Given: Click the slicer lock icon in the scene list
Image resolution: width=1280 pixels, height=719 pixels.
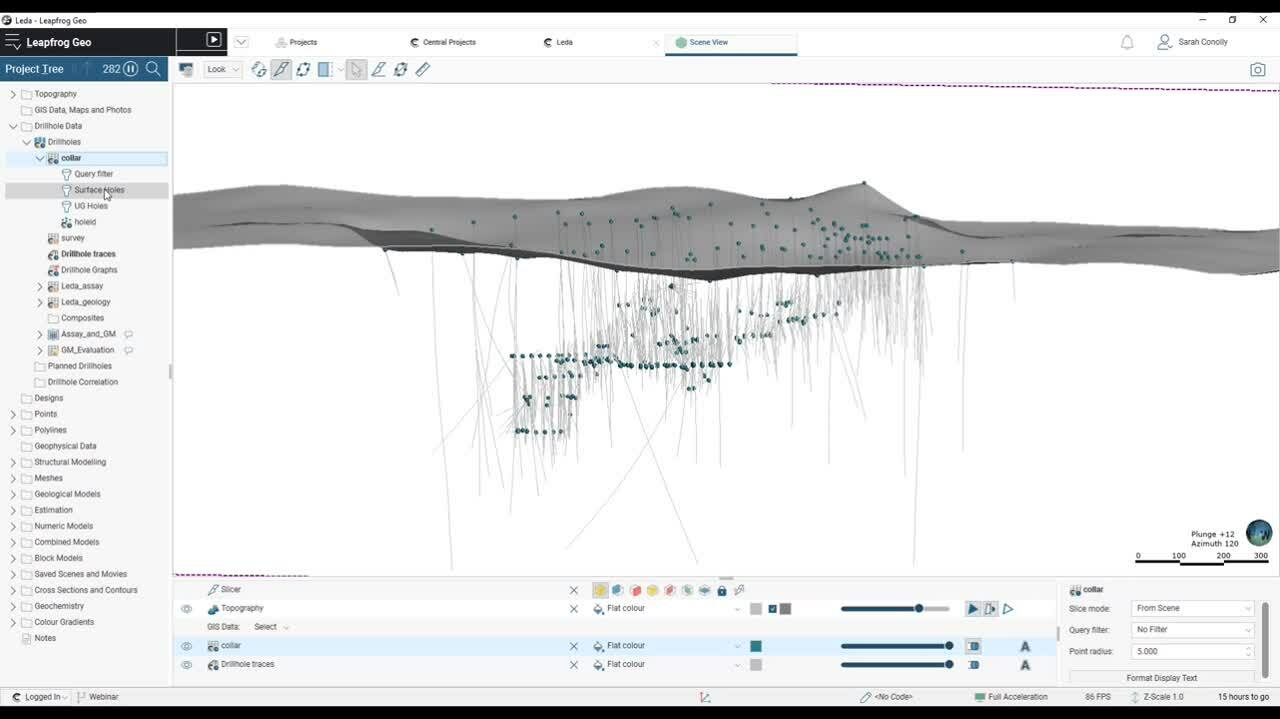Looking at the screenshot, I should point(722,590).
